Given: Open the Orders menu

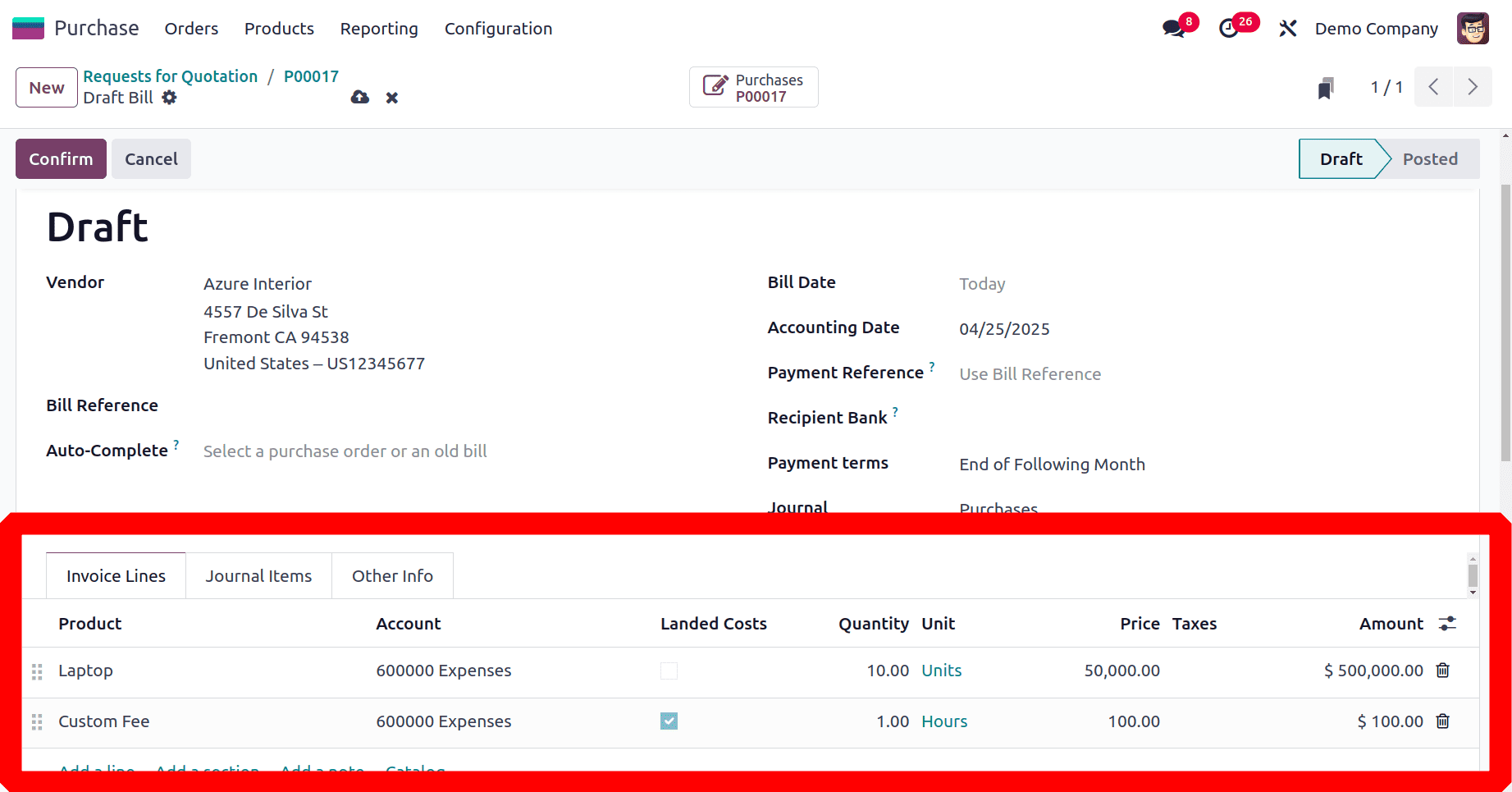Looking at the screenshot, I should (191, 29).
